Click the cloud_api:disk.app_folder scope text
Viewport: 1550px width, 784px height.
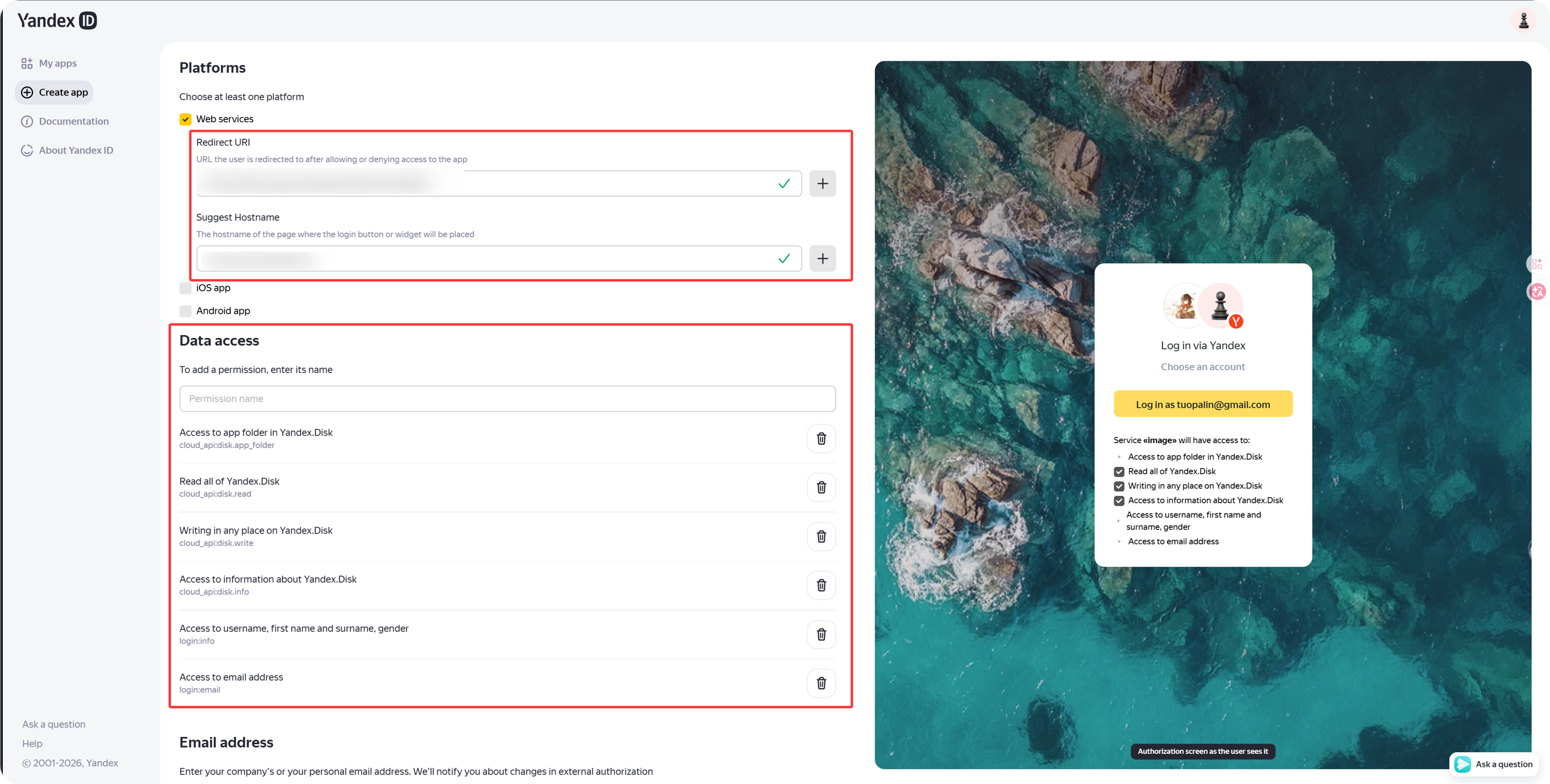227,445
